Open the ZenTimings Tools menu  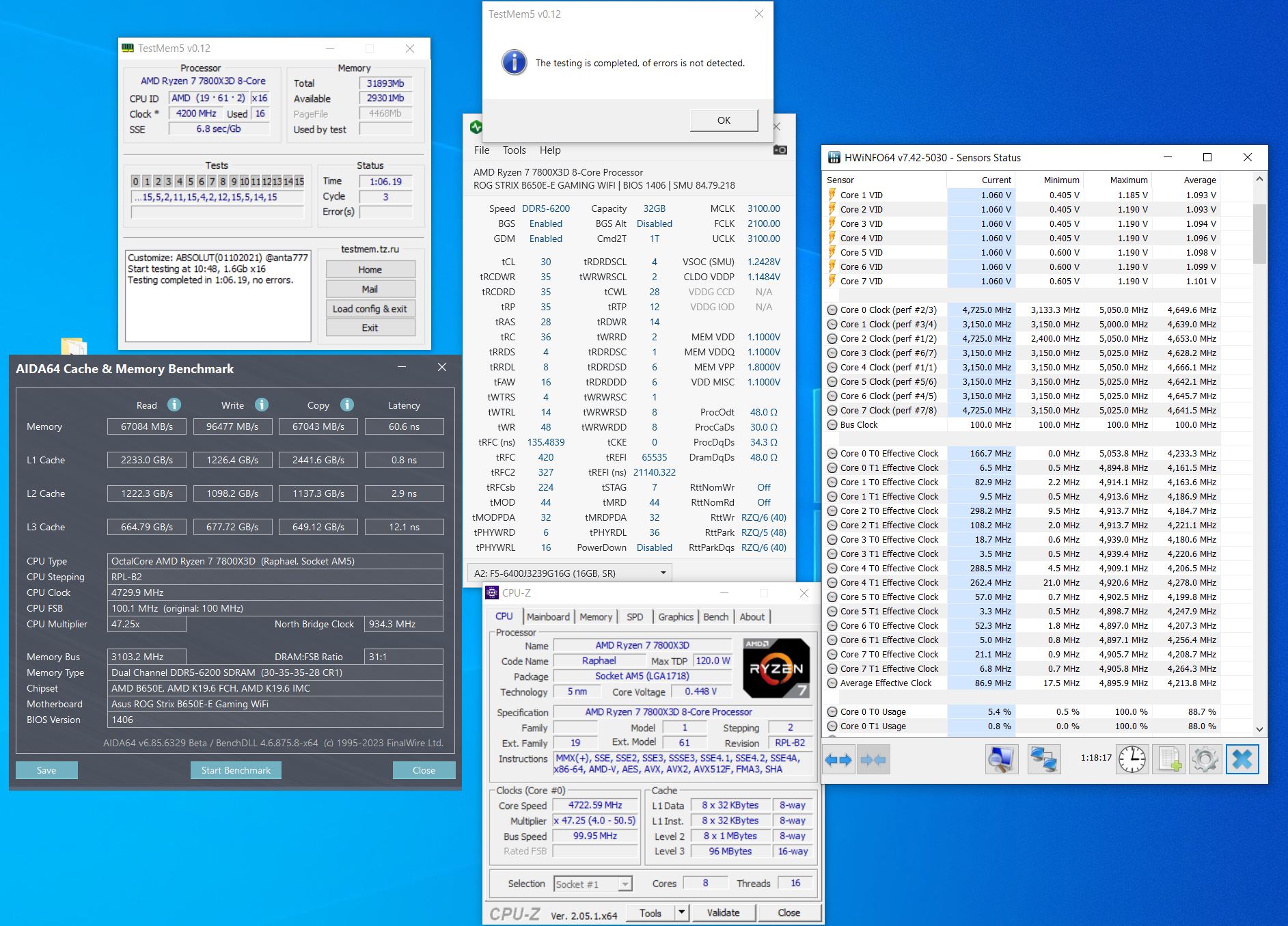coord(515,150)
